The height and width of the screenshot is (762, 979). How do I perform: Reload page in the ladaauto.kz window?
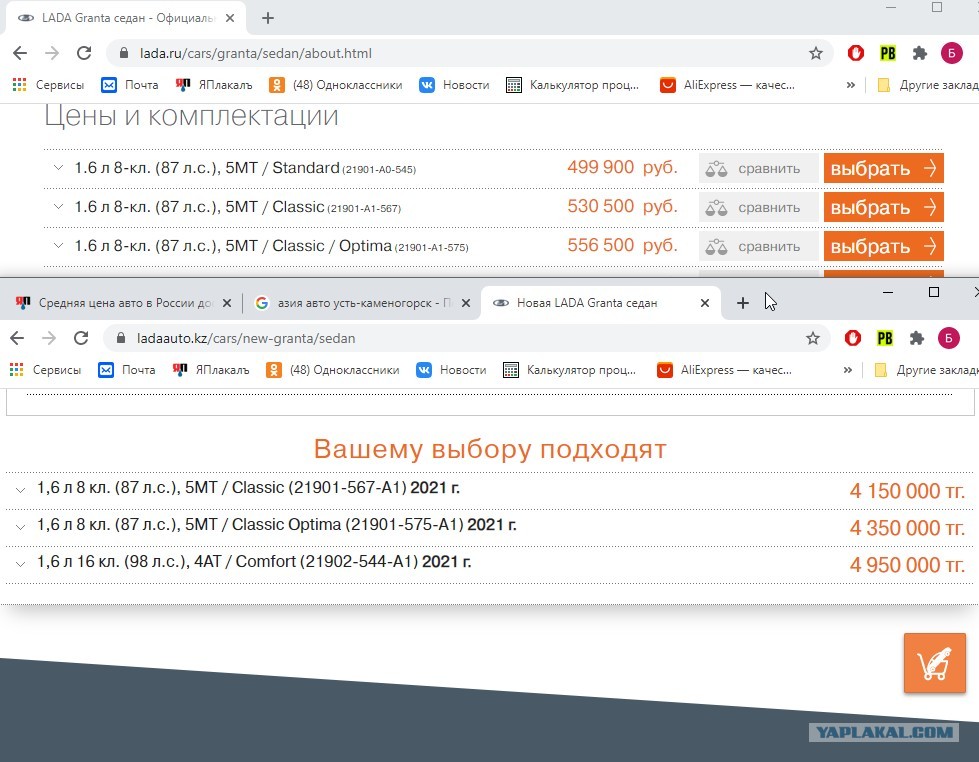click(81, 338)
